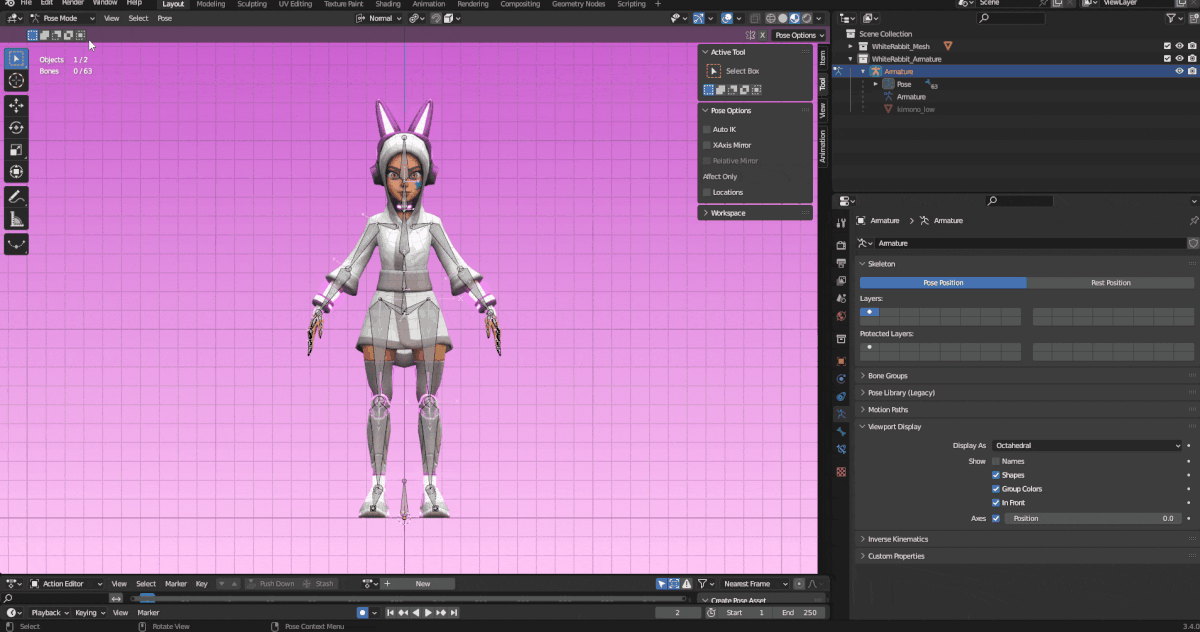1200x632 pixels.
Task: Select the Rotate tool
Action: pyautogui.click(x=17, y=127)
